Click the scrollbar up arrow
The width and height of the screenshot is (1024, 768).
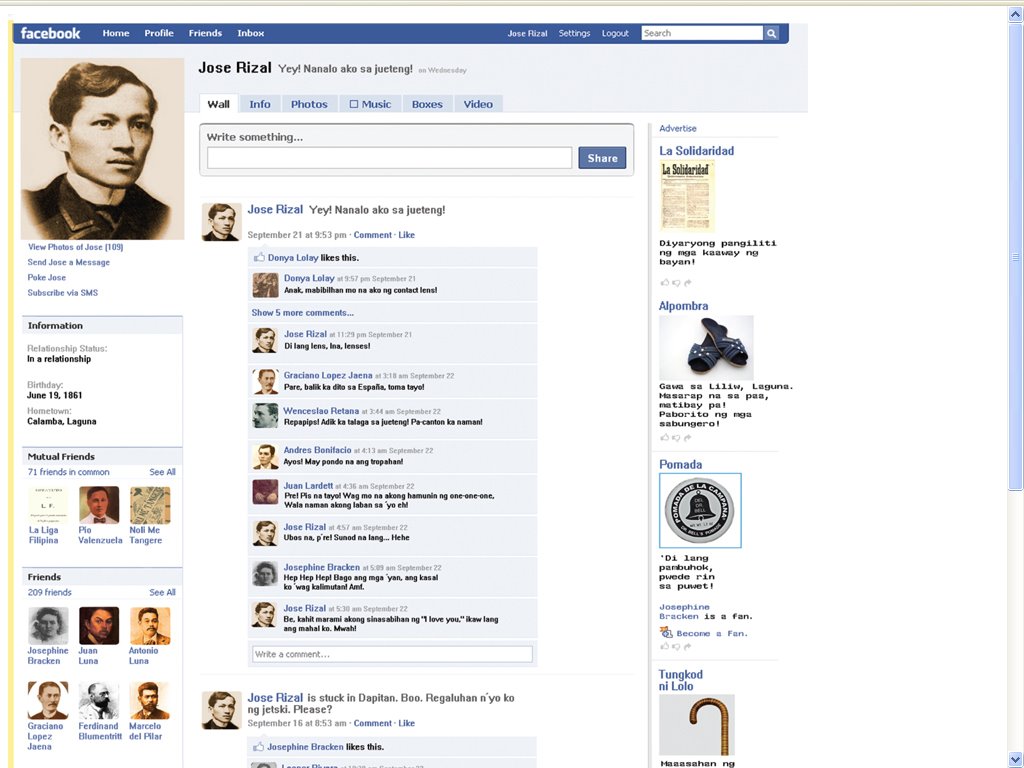pyautogui.click(x=1016, y=14)
